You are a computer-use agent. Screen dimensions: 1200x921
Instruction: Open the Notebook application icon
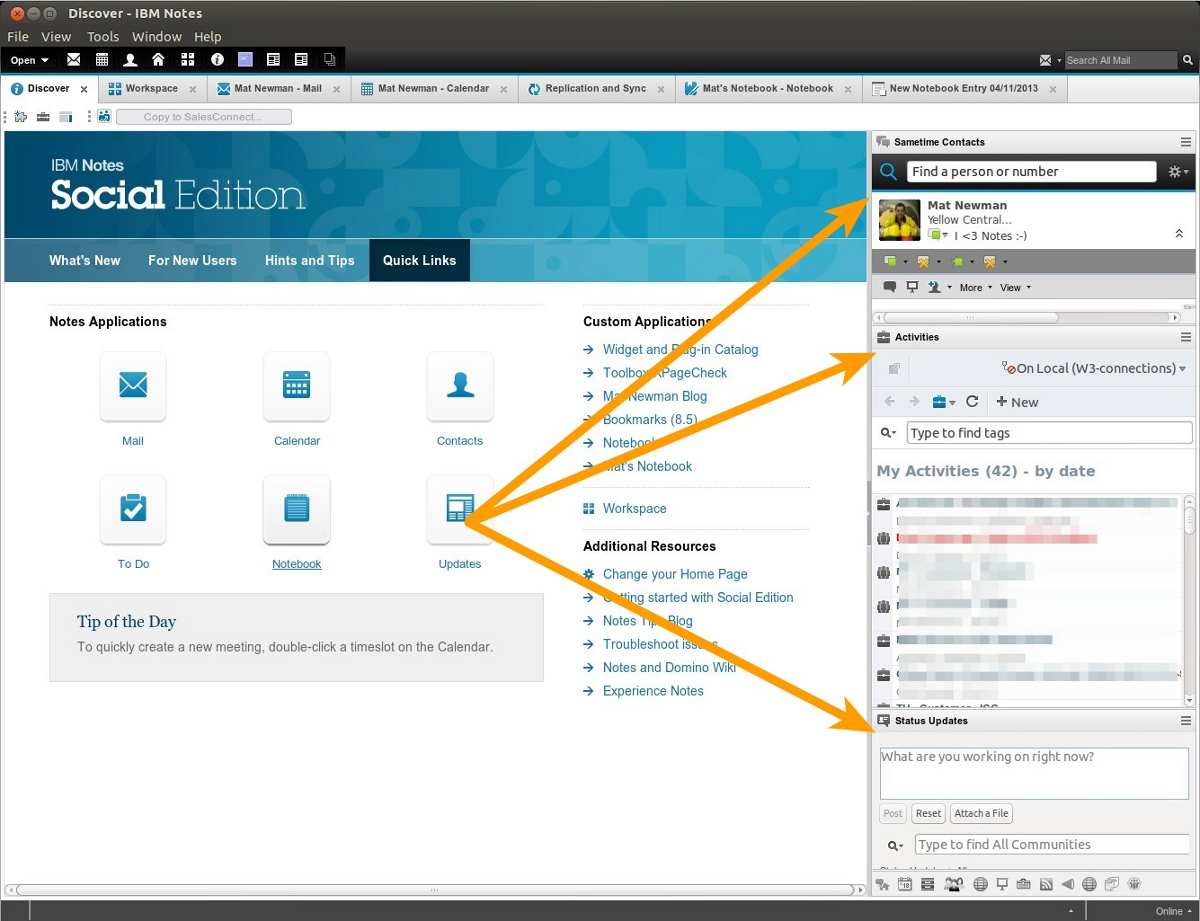(296, 509)
